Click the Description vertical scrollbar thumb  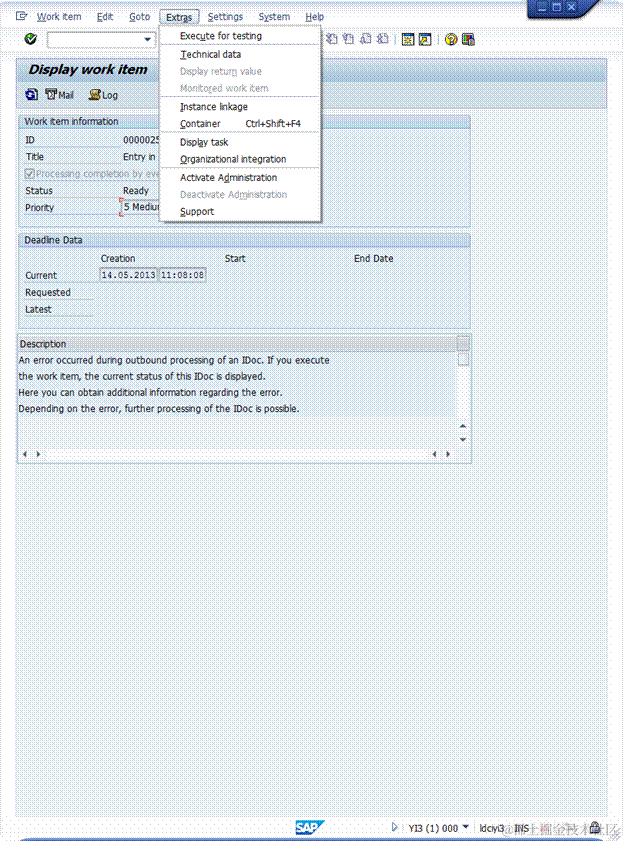coord(463,358)
